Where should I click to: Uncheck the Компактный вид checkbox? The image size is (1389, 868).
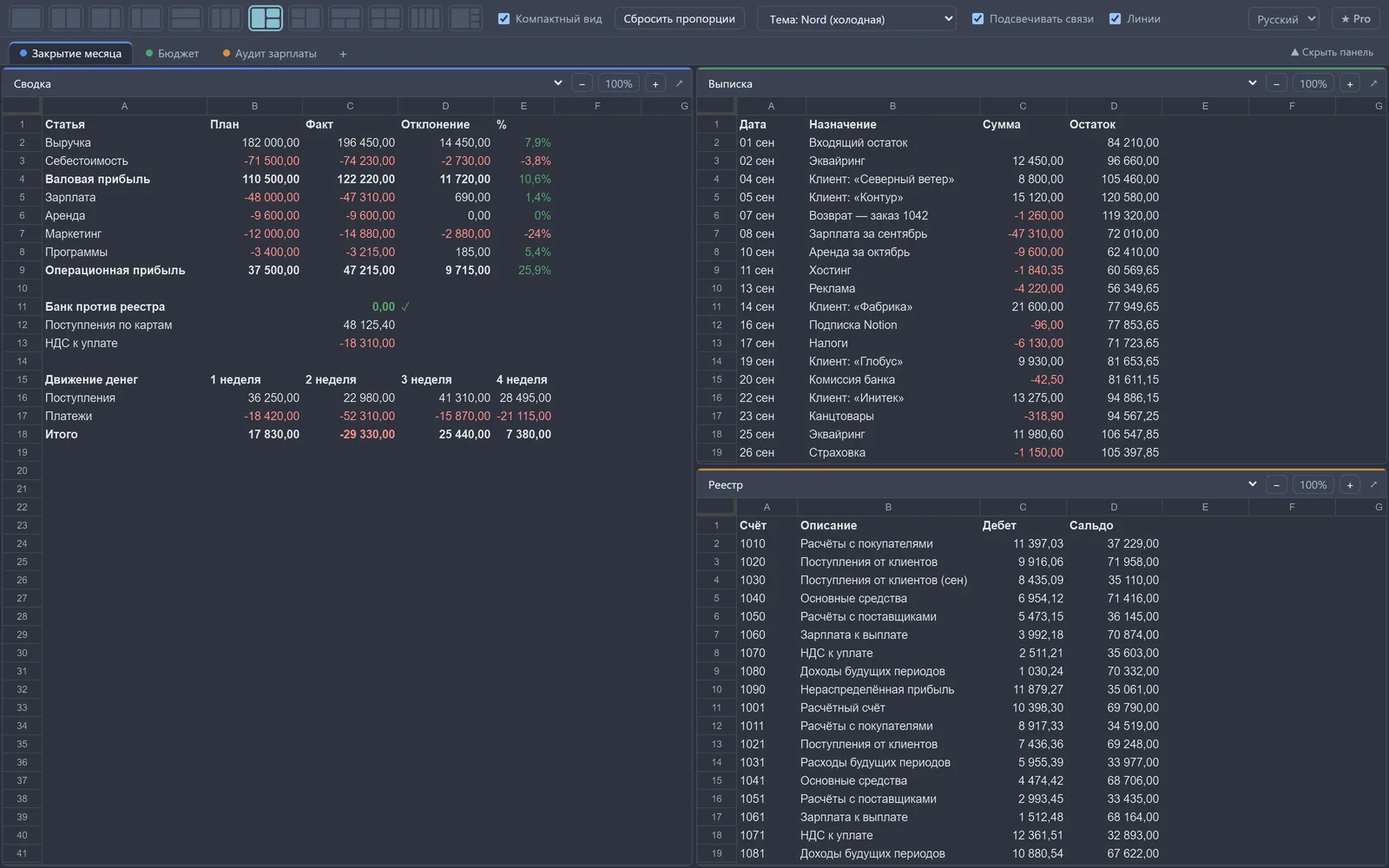504,18
